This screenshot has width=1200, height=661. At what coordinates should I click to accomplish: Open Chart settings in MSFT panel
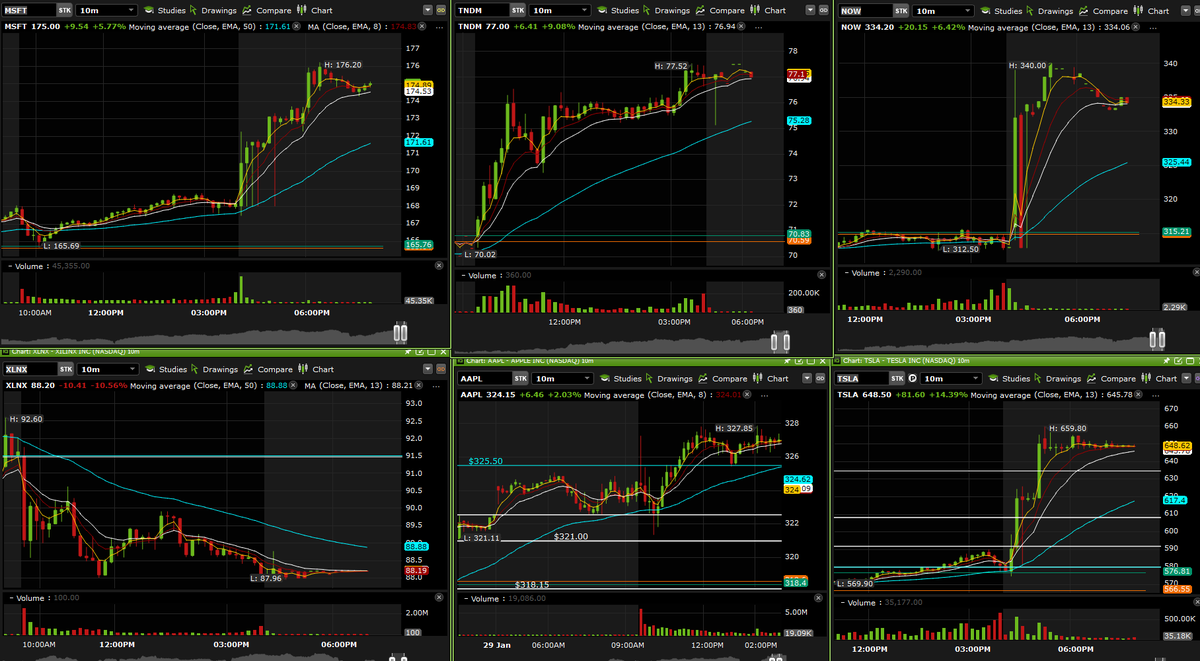tap(314, 10)
